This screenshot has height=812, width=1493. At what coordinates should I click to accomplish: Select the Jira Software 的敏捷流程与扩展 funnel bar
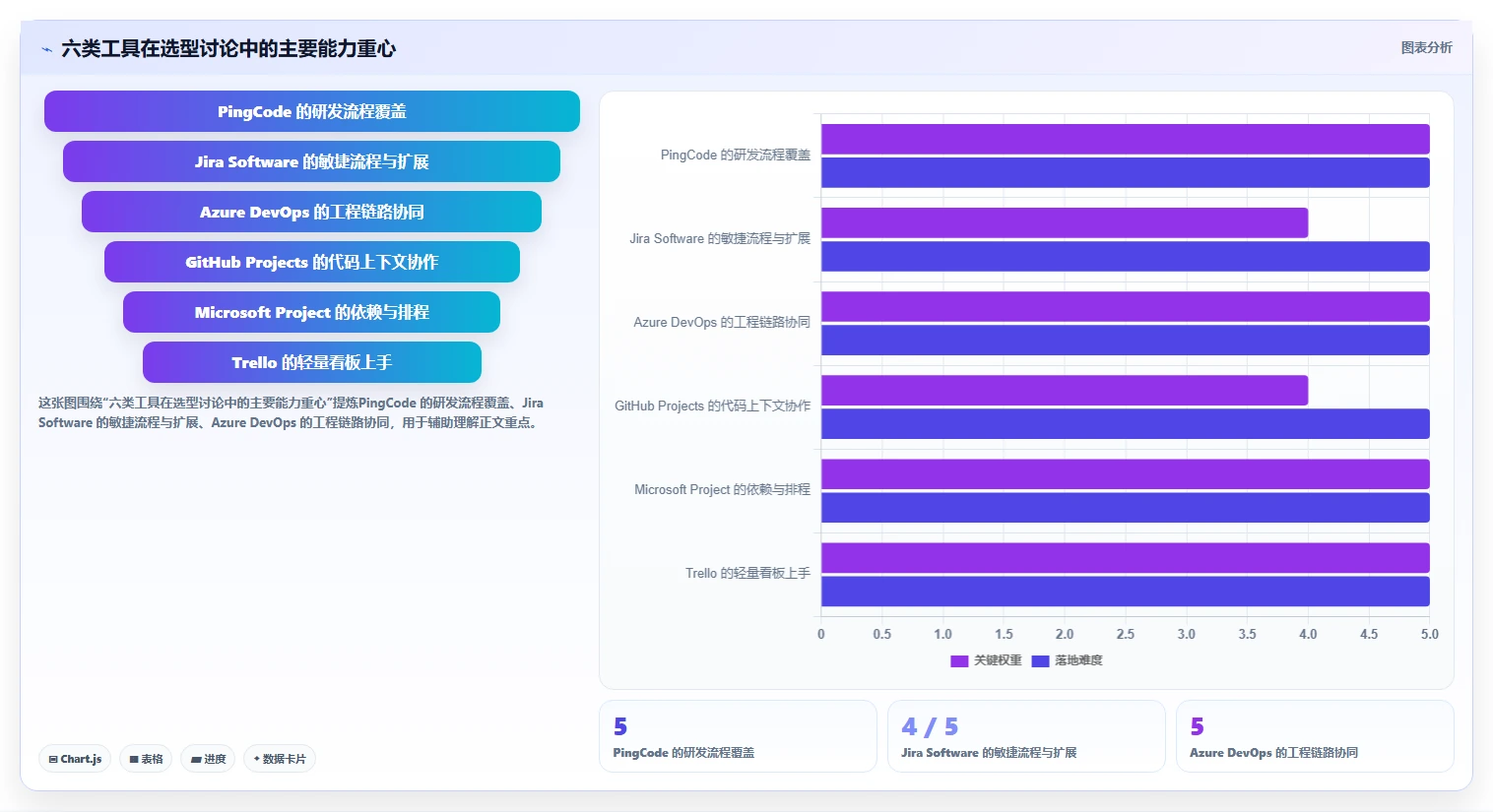312,161
